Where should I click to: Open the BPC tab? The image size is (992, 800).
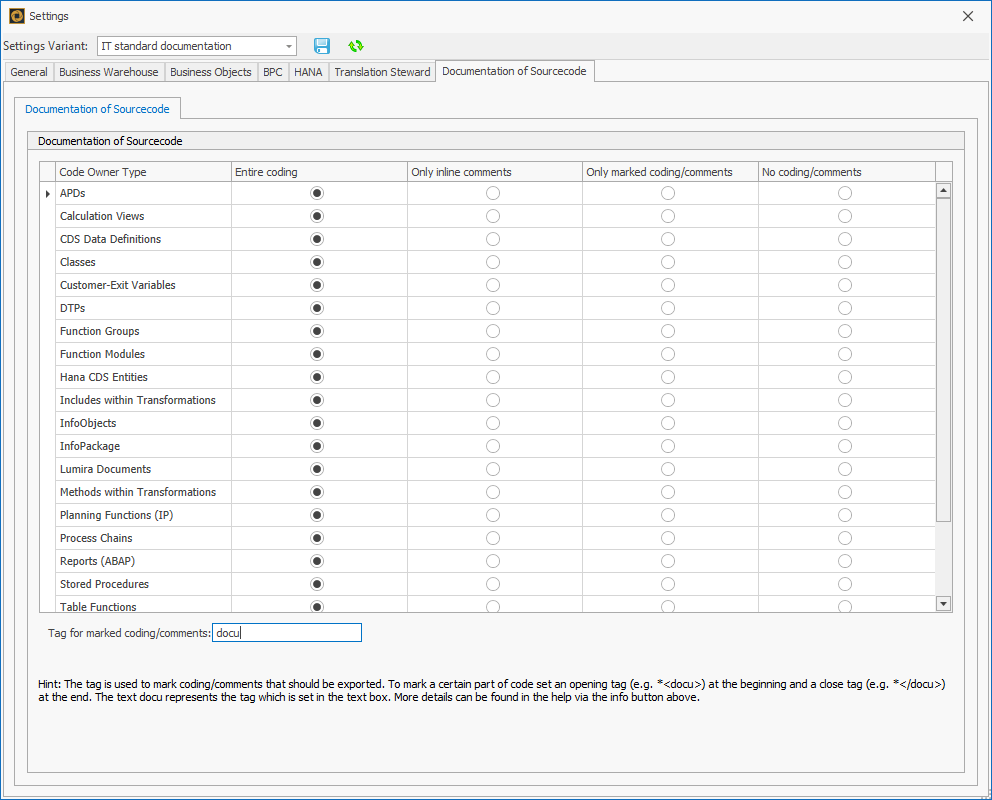(x=272, y=71)
